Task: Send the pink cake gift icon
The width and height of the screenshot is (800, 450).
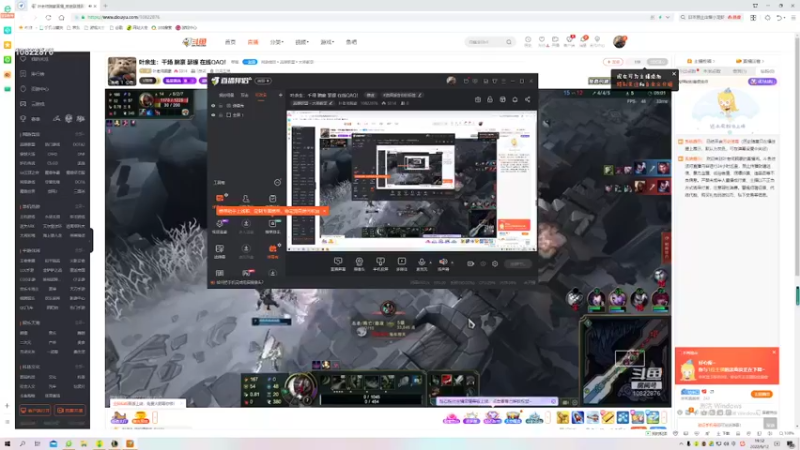Action: [451, 418]
